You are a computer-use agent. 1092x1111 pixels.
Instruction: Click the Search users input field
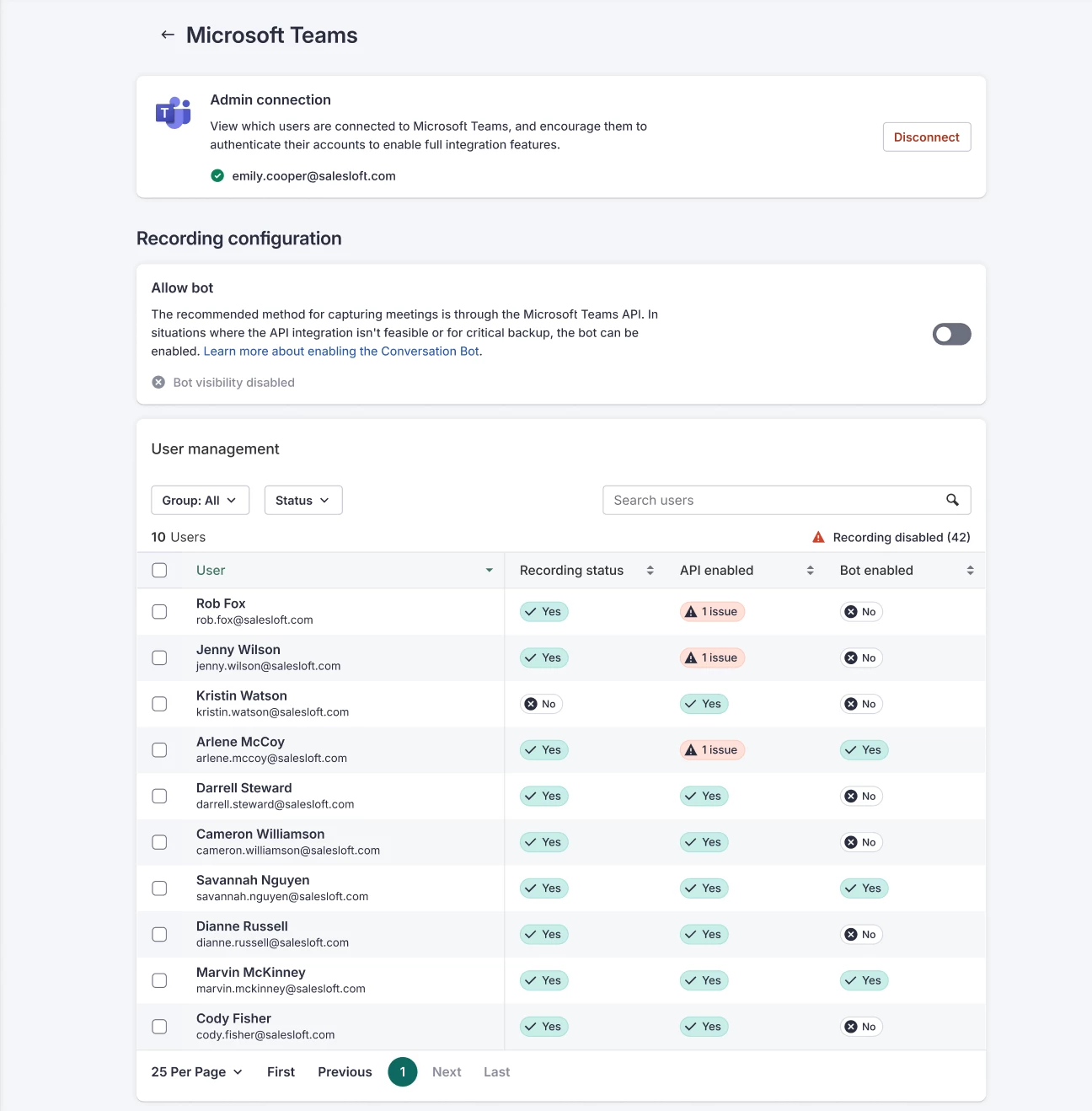pos(786,500)
